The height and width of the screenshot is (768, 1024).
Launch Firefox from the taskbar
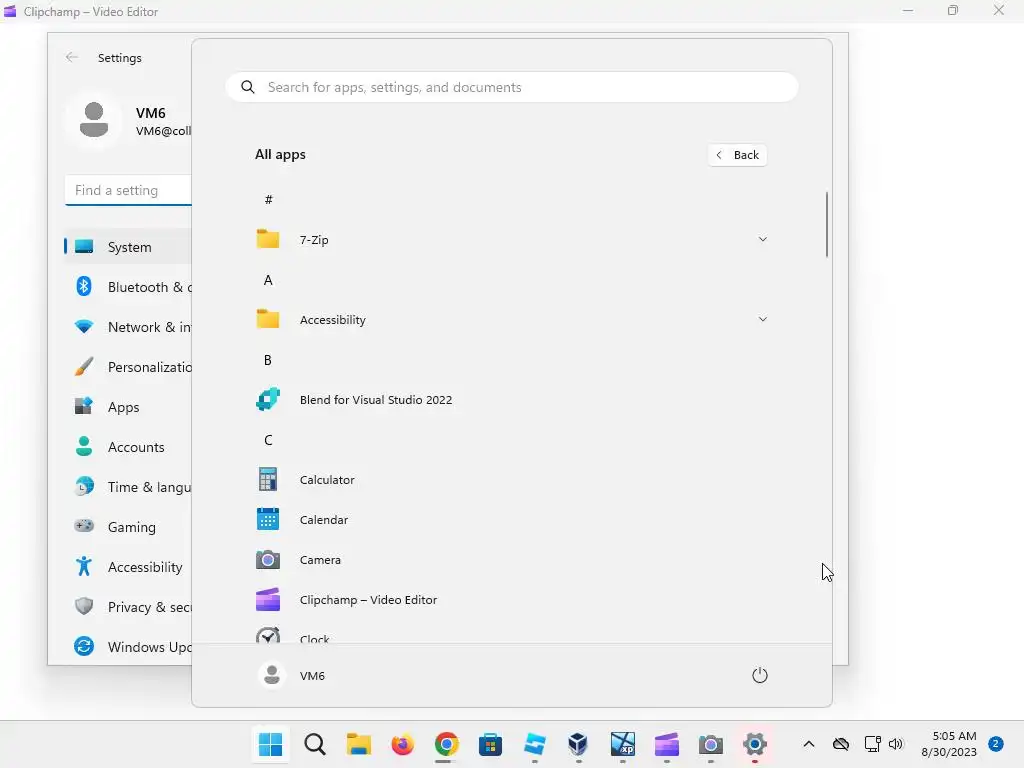pyautogui.click(x=402, y=744)
